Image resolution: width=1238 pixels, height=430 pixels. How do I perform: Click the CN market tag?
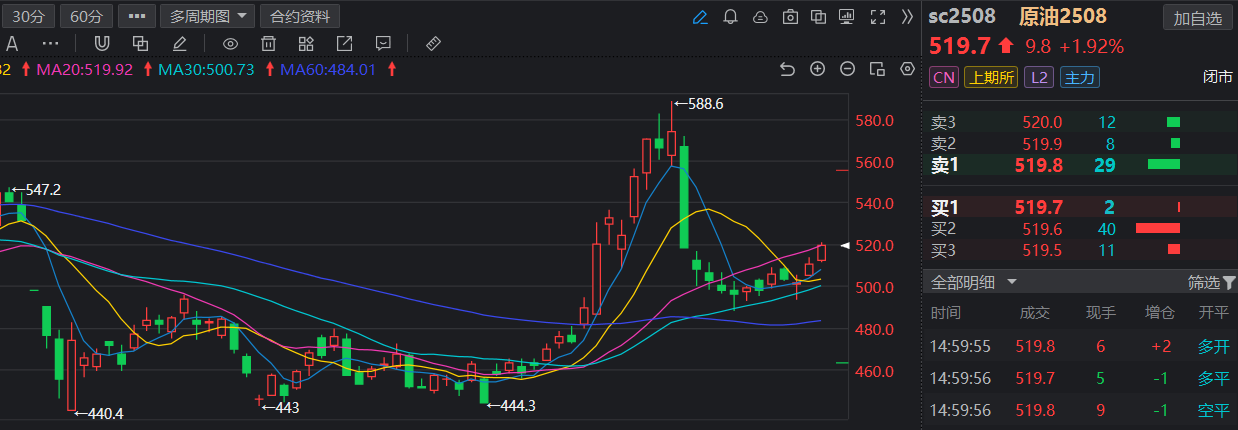[x=943, y=77]
